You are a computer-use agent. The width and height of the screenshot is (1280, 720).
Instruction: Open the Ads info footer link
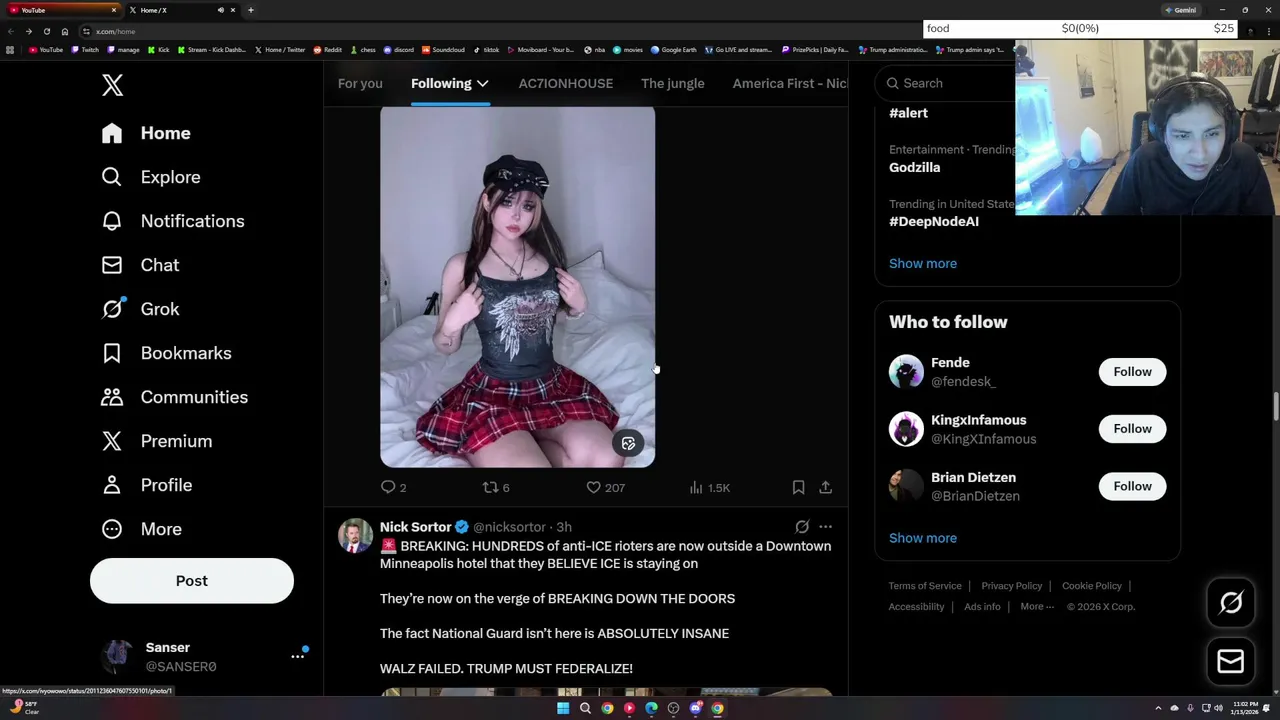click(x=982, y=607)
